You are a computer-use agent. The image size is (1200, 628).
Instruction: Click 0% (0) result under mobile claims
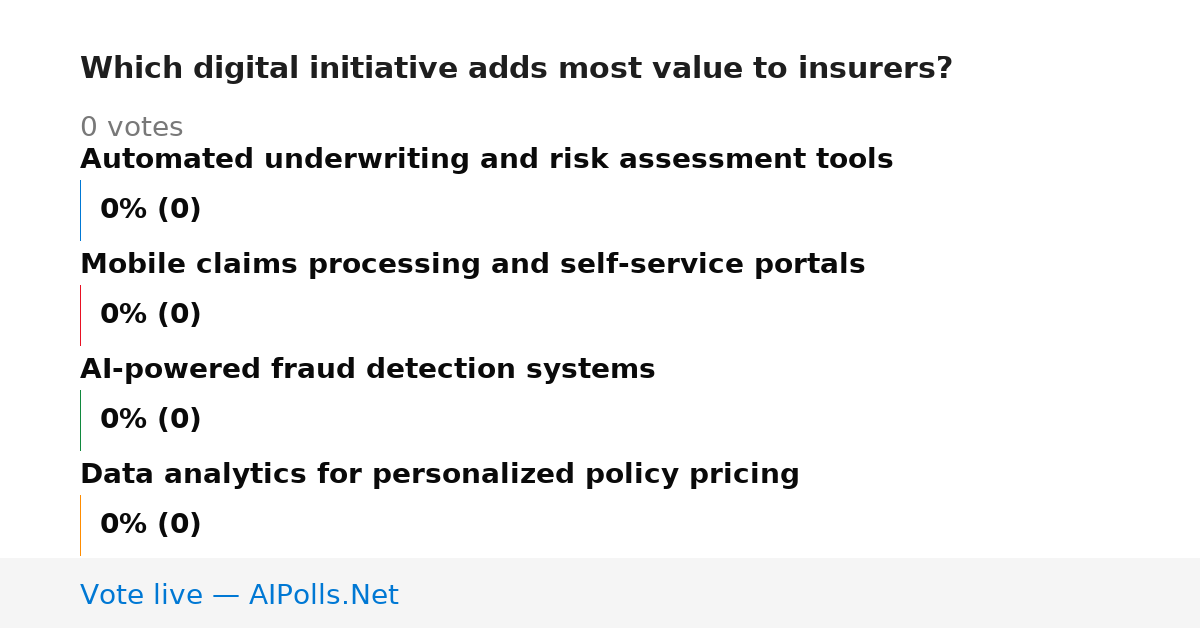coord(150,315)
